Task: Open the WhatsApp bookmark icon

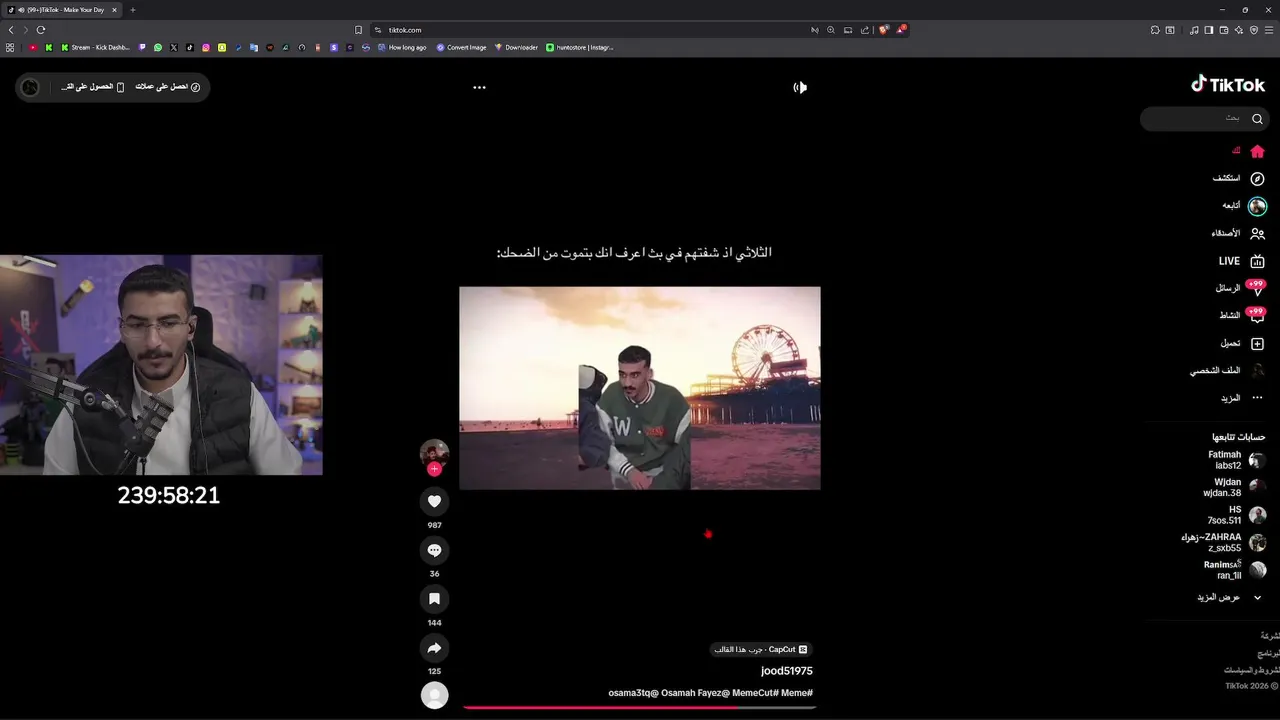Action: (158, 47)
